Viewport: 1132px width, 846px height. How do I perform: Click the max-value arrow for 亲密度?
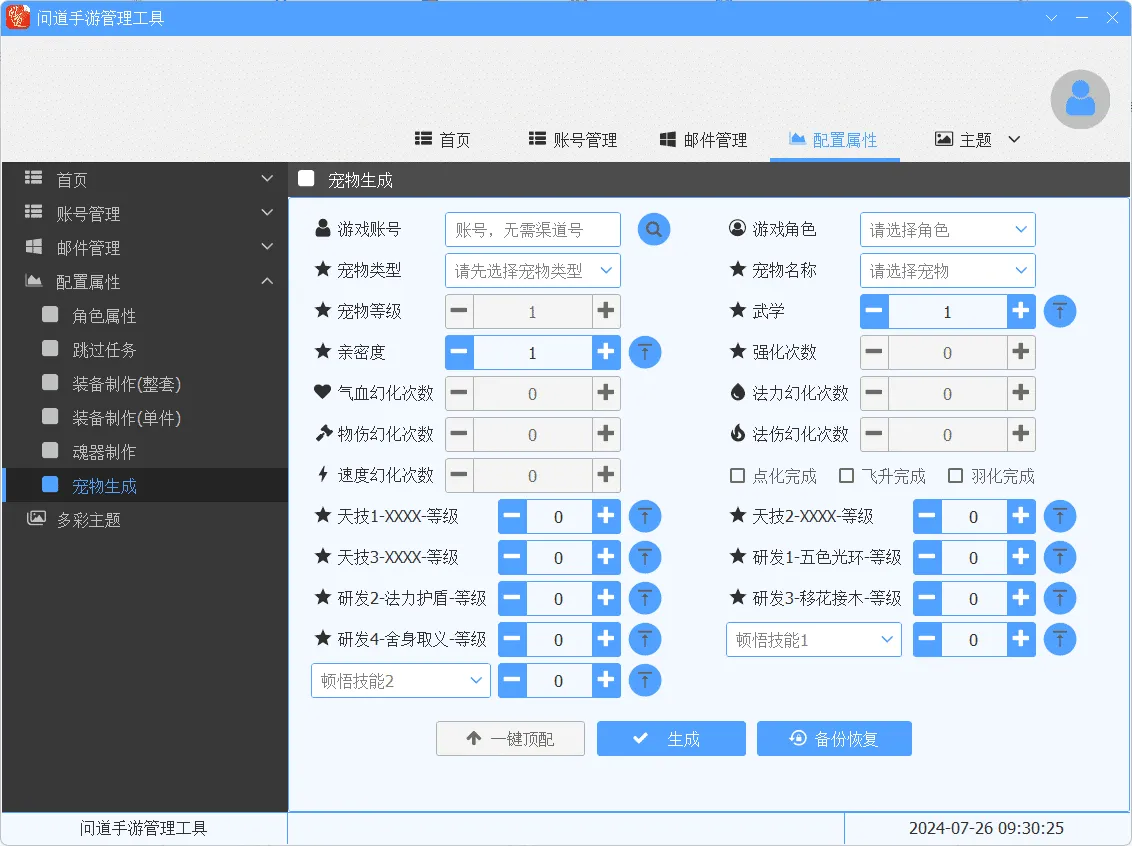[645, 353]
